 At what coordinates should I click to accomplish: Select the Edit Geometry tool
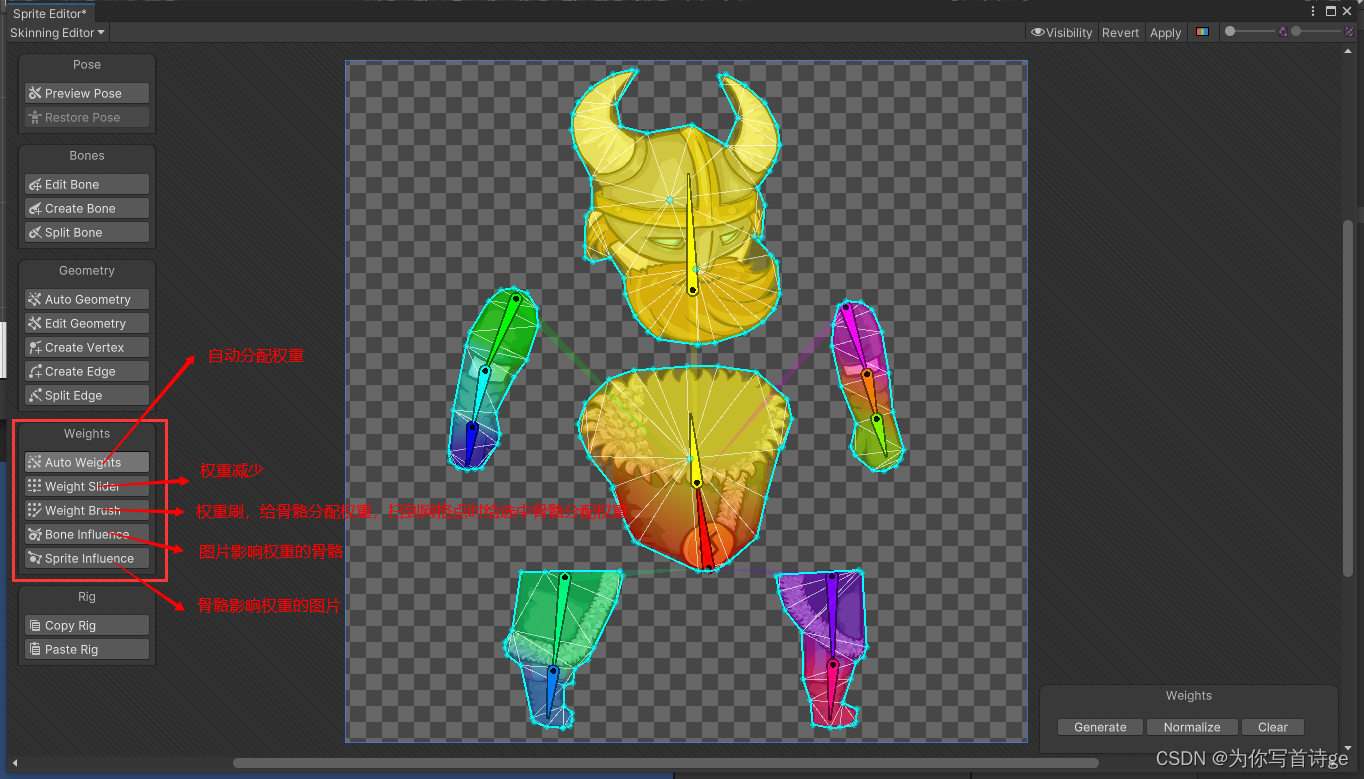pyautogui.click(x=87, y=323)
